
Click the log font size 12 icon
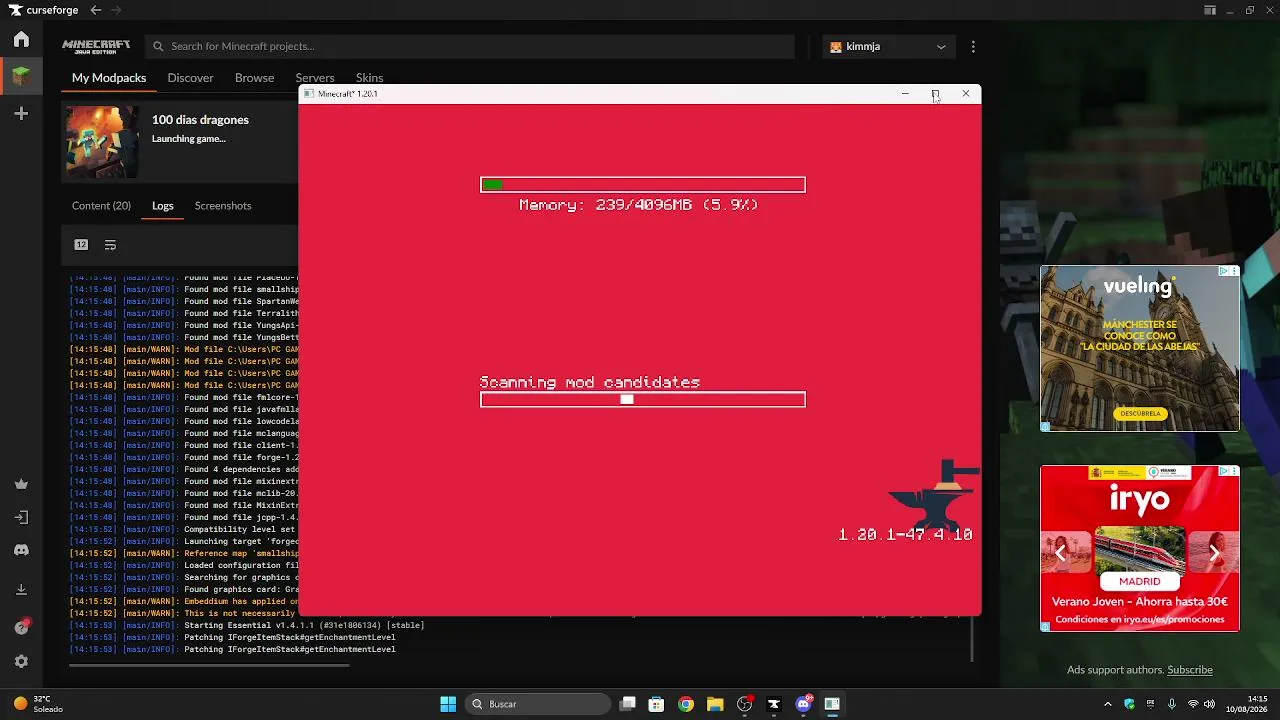(81, 245)
